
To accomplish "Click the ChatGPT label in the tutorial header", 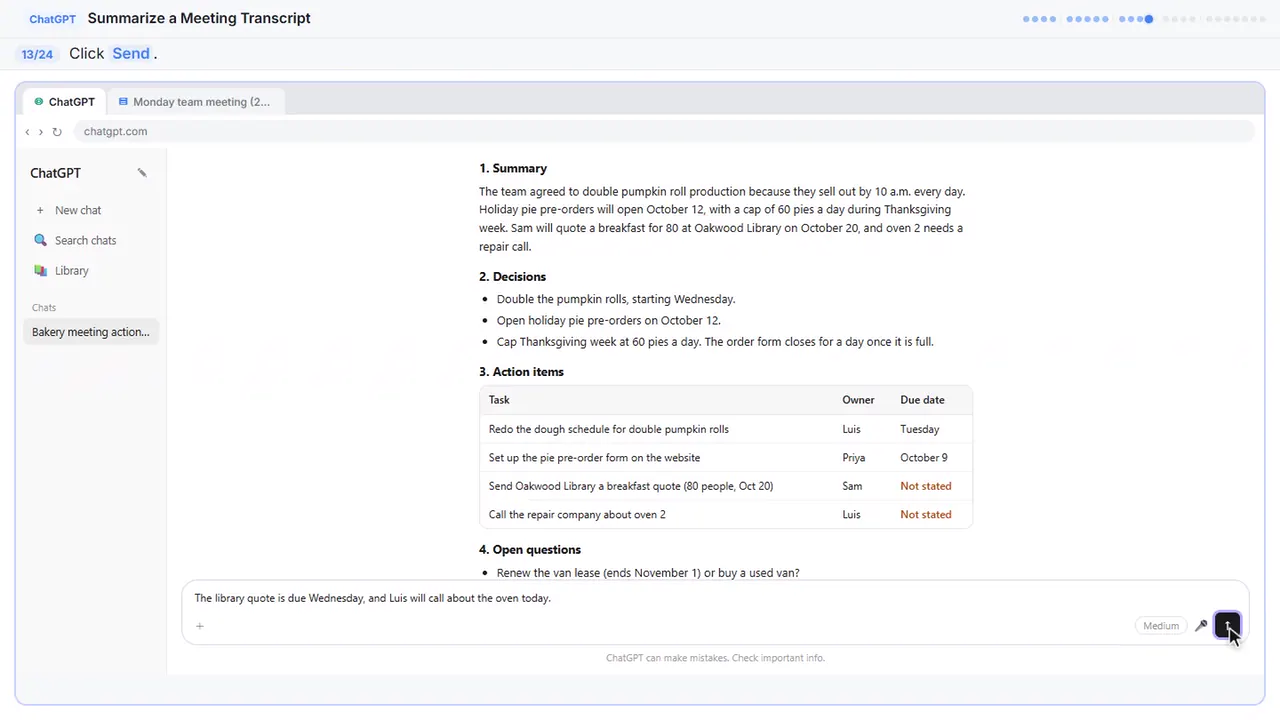I will coord(52,19).
